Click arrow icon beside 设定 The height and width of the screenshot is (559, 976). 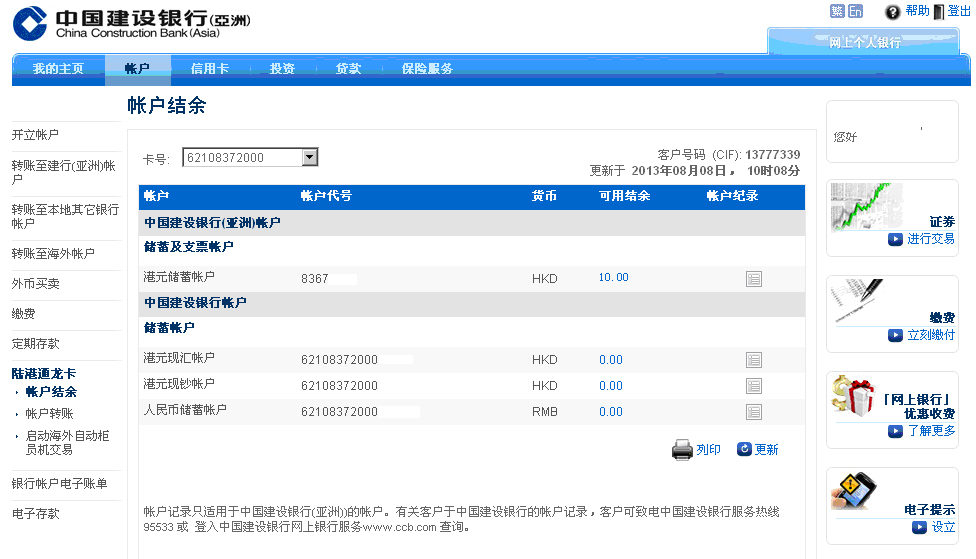(x=919, y=527)
